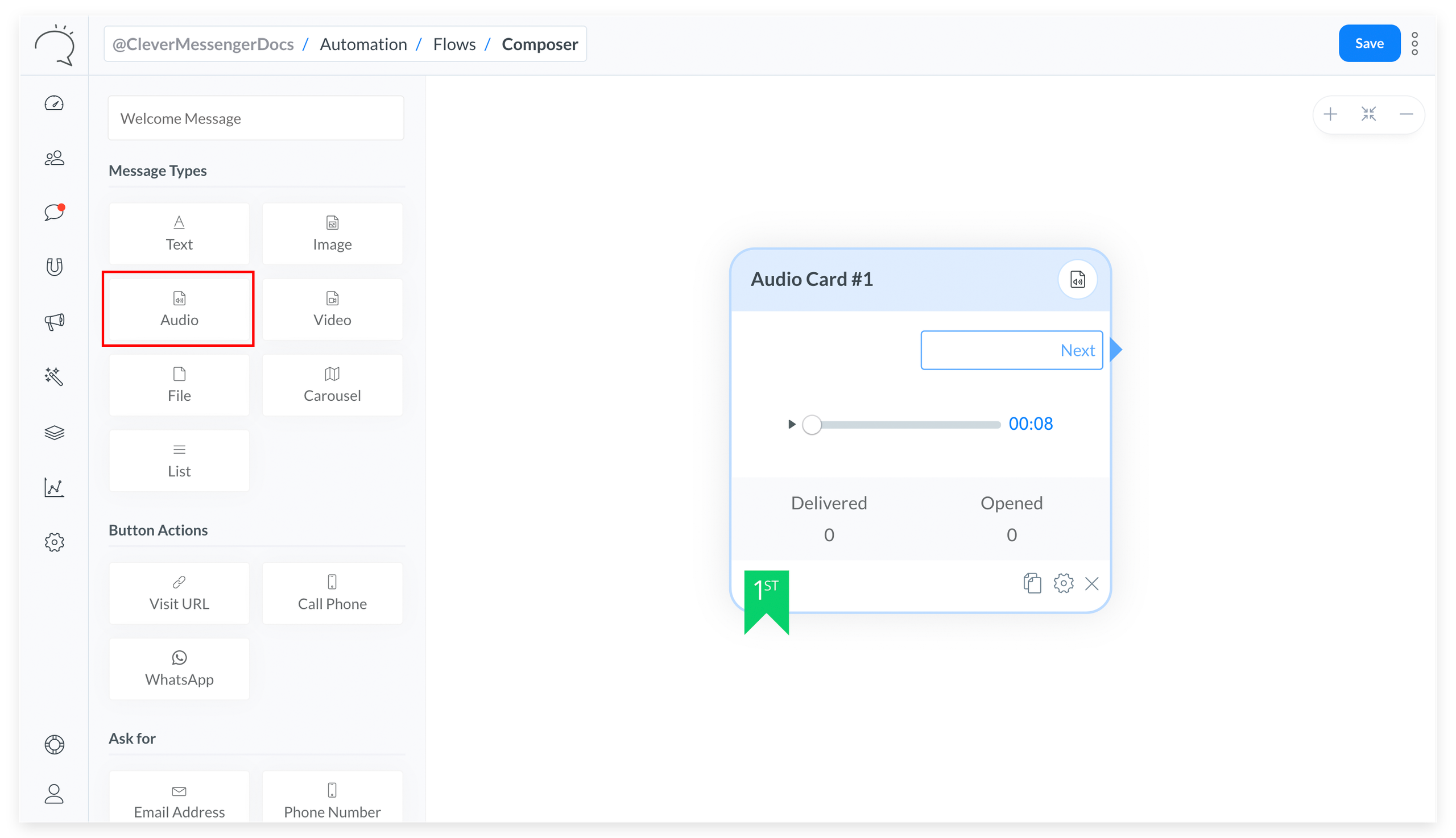
Task: Open the magic wand automation icon
Action: (54, 376)
